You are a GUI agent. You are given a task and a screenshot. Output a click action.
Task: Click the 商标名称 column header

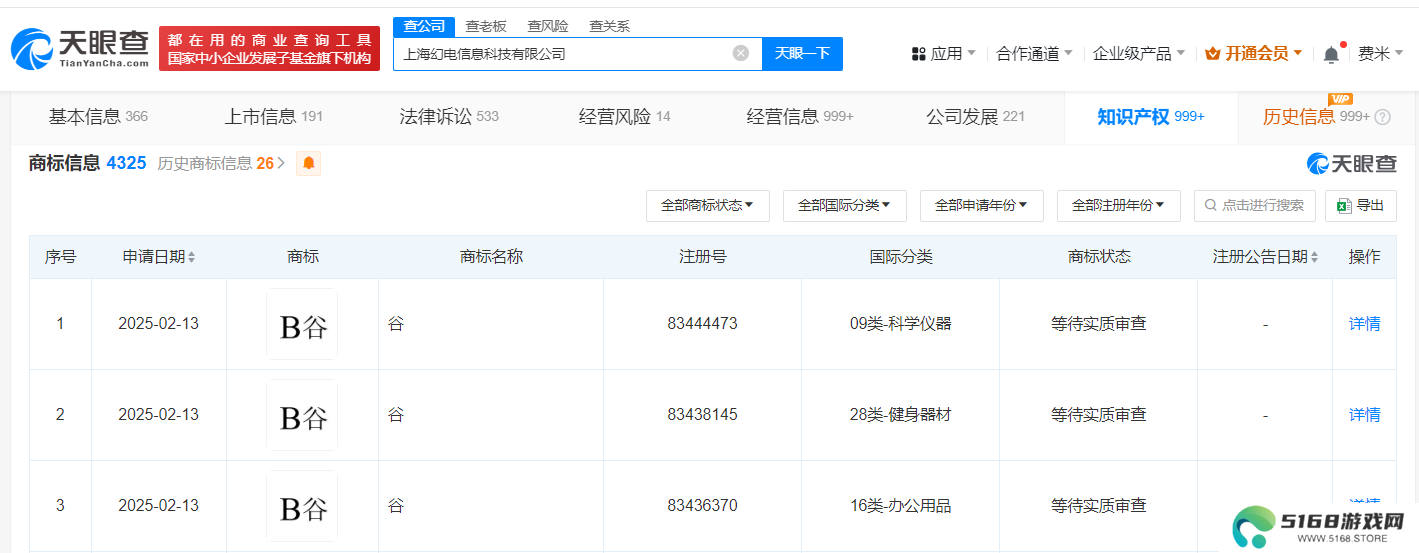491,257
